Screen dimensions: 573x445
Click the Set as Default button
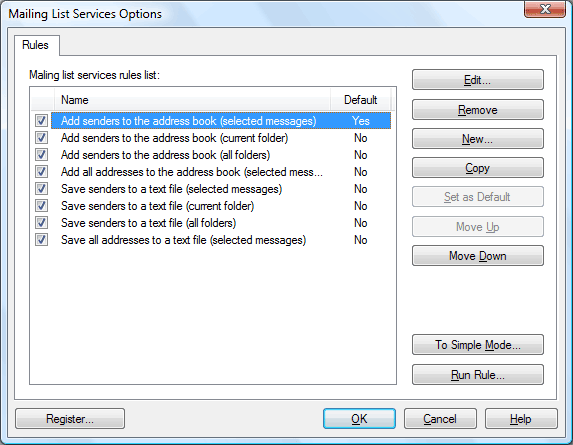point(478,197)
